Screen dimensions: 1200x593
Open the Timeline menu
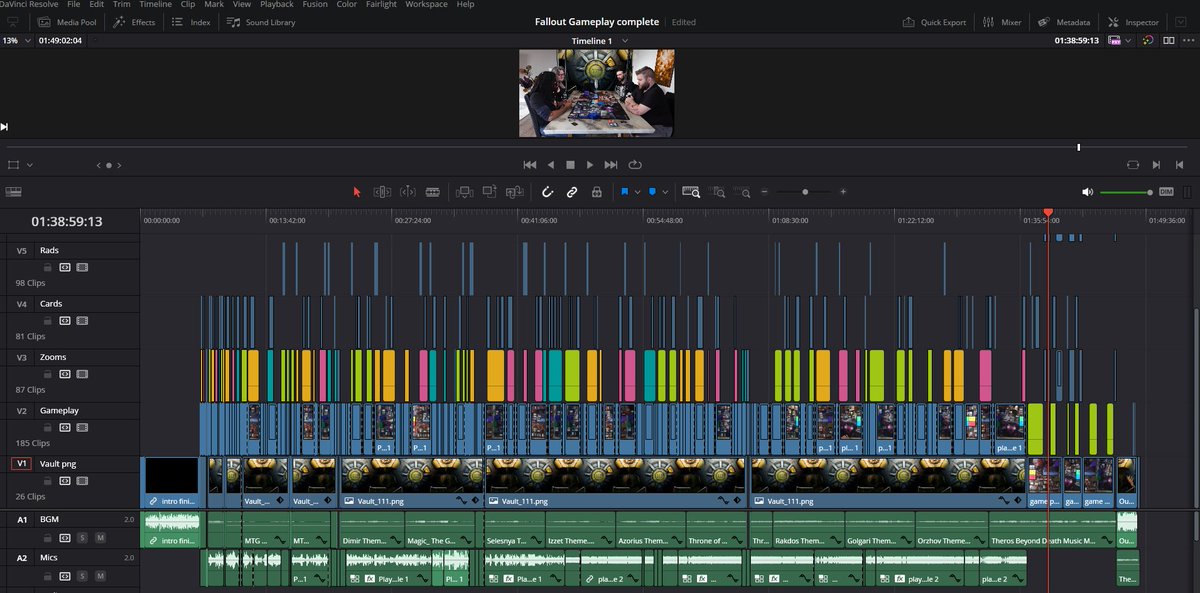click(155, 5)
